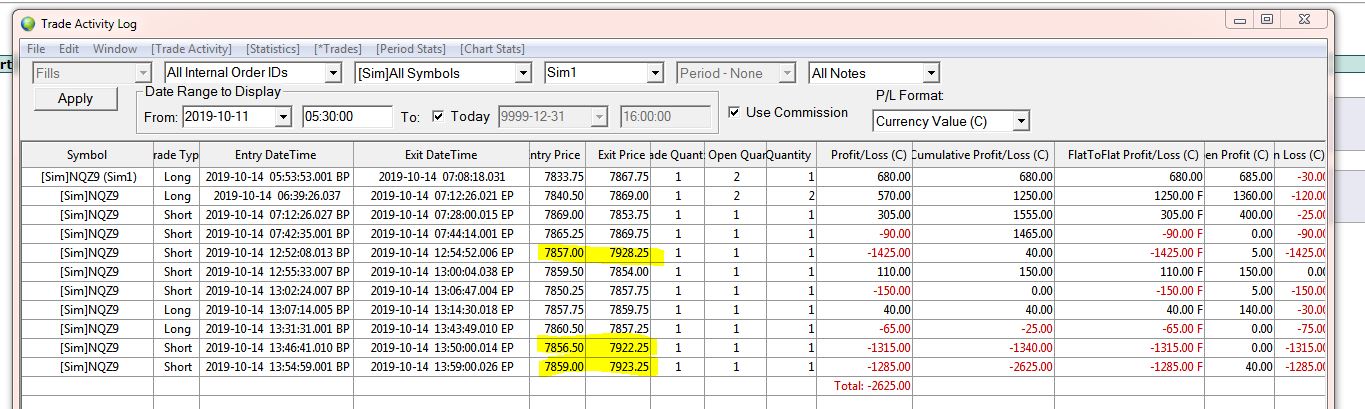Change the P/L Format Currency Value dropdown
This screenshot has height=409, width=1365.
click(1020, 121)
